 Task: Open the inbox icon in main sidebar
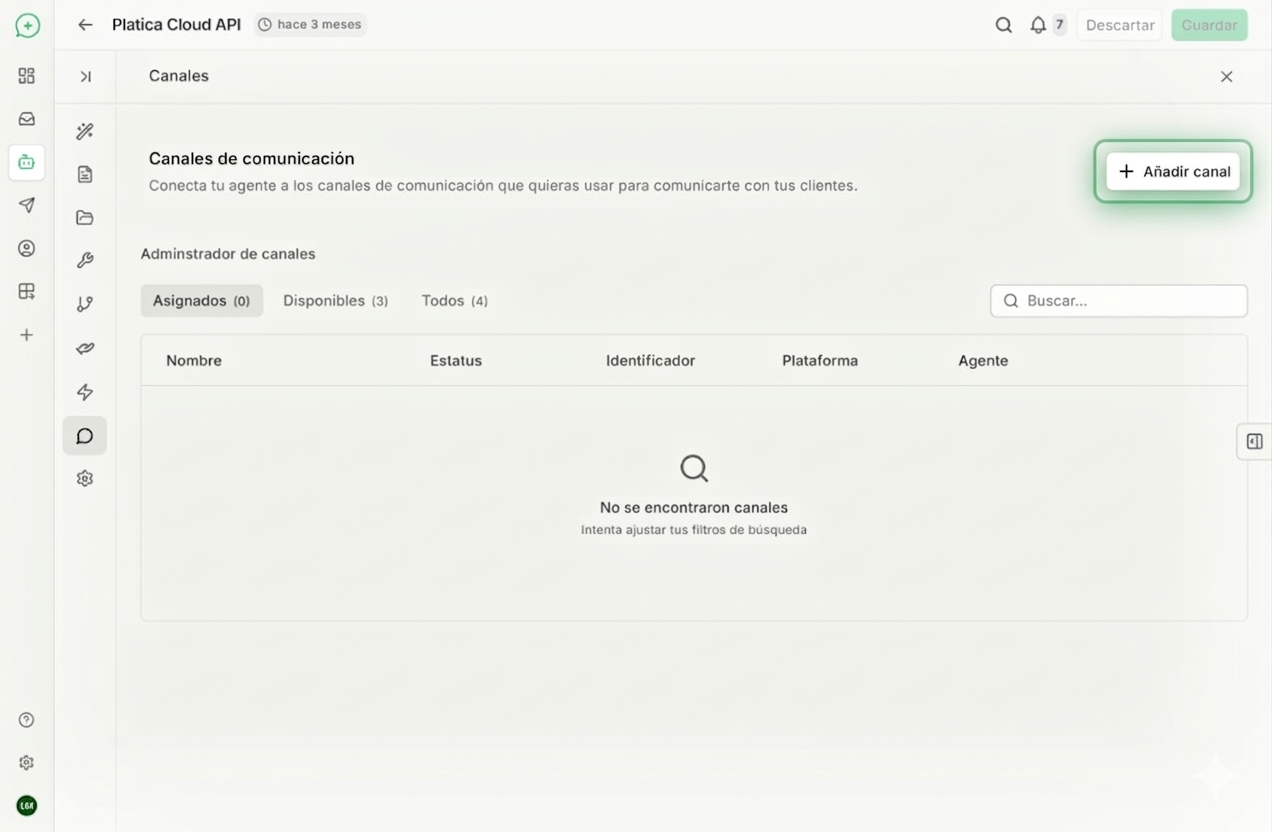coord(27,118)
